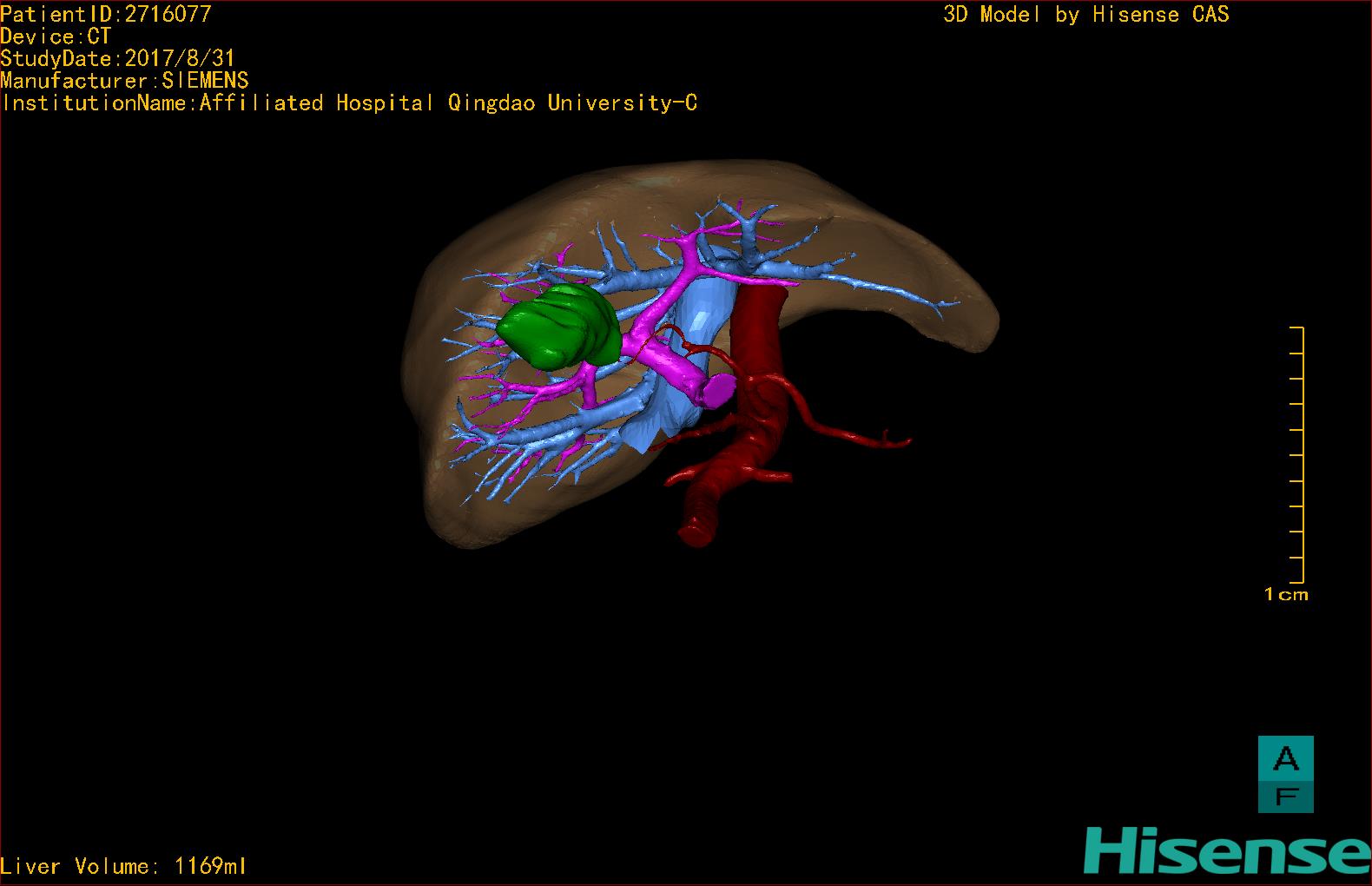Select the "Device:CT" text
The width and height of the screenshot is (1372, 886).
[56, 36]
